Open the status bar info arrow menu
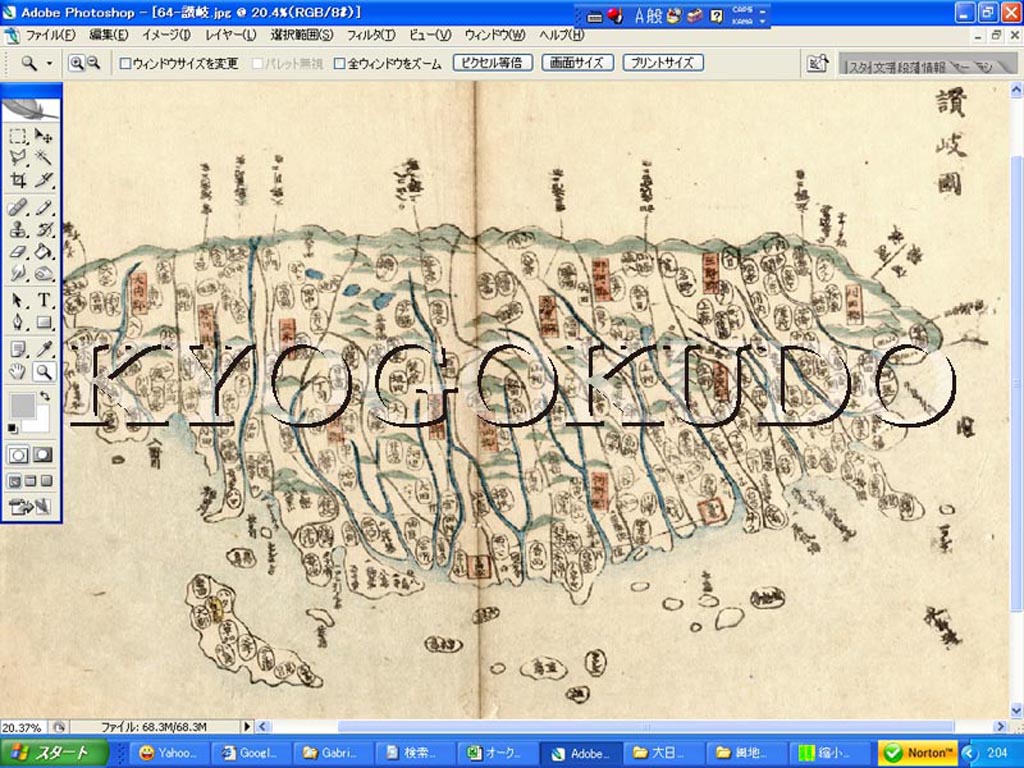The image size is (1024, 768). click(247, 726)
